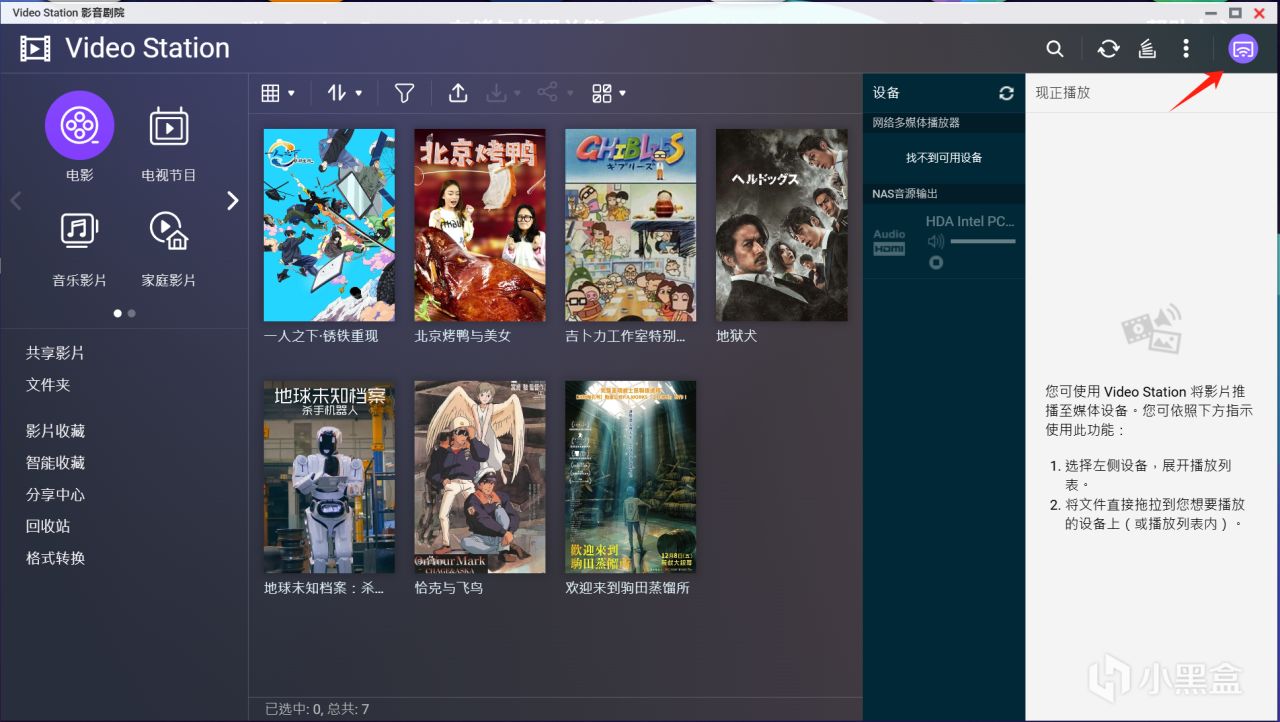1280x722 pixels.
Task: Open 影片收藏 in the sidebar
Action: tap(55, 431)
